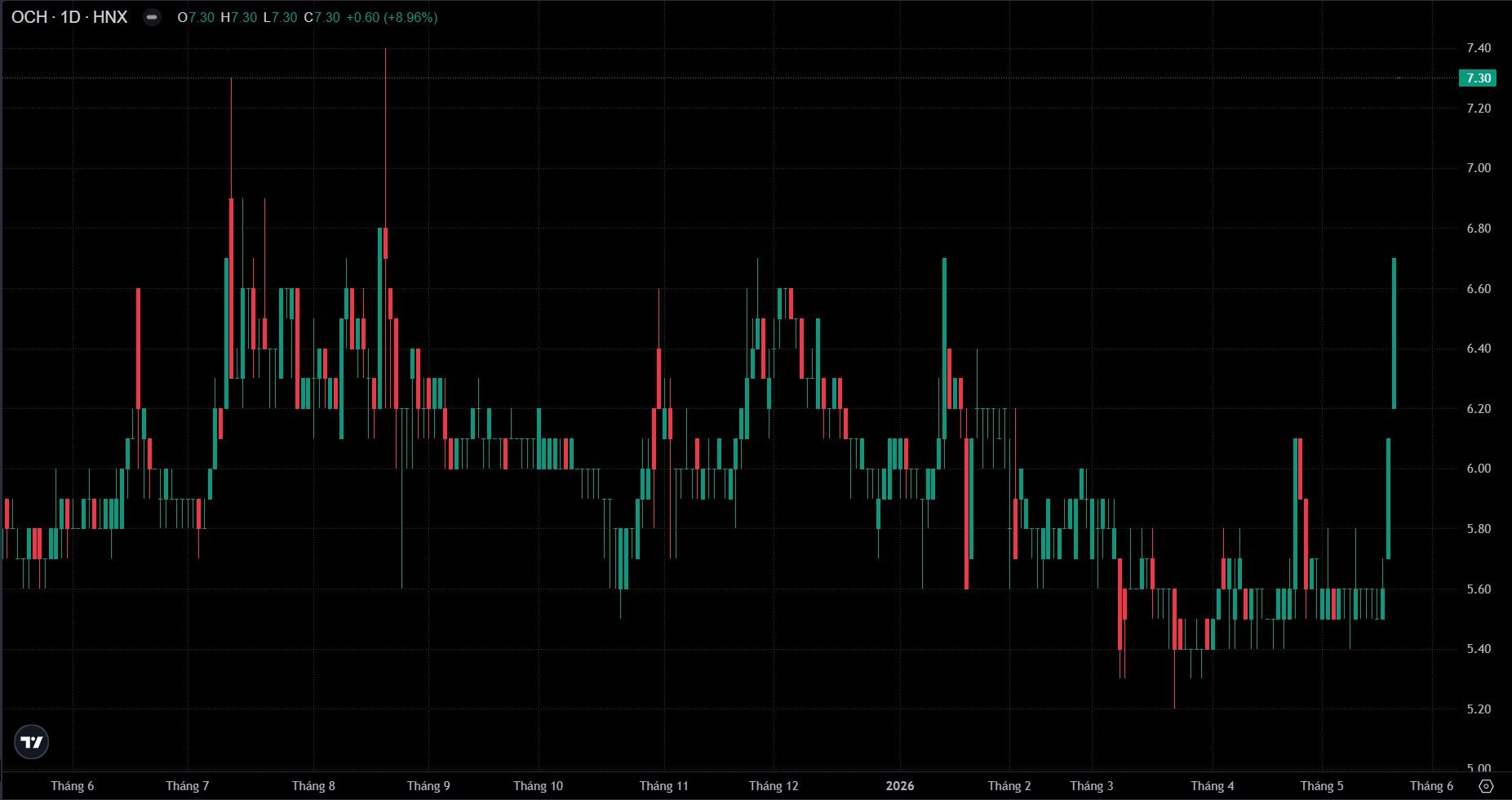Screen dimensions: 1512x800
Task: Click the 7.00 price axis label
Action: [1479, 168]
